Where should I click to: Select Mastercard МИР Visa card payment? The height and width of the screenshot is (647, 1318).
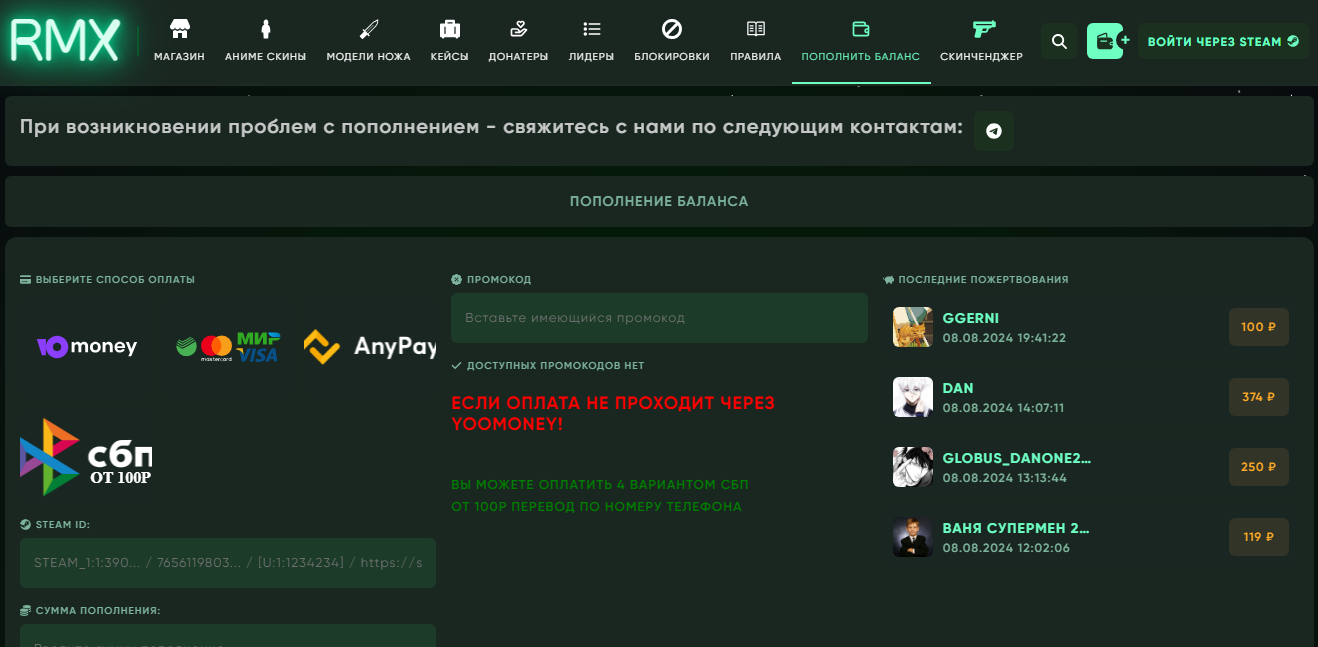[227, 347]
